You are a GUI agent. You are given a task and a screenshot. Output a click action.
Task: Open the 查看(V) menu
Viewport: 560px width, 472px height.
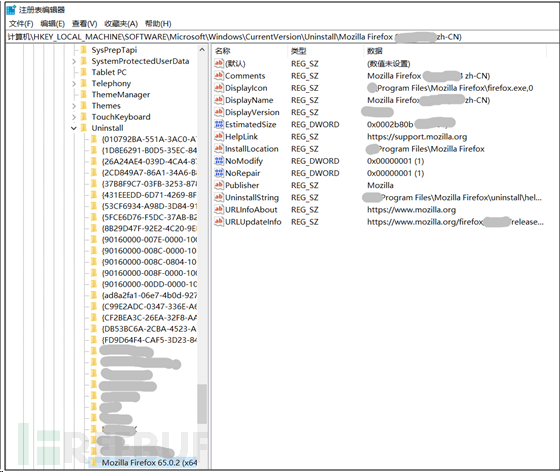tap(85, 24)
